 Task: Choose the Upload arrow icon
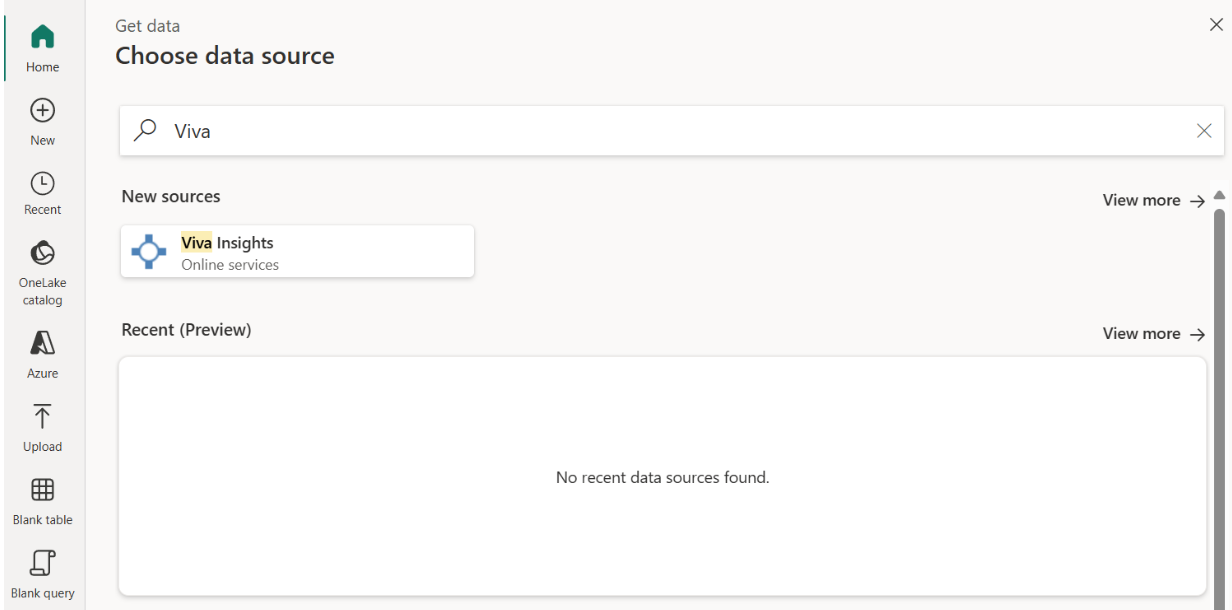[42, 416]
